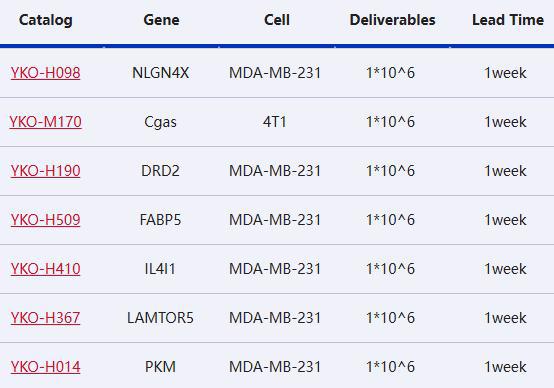Viewport: 554px width, 388px height.
Task: Select the PKM gene cell
Action: click(x=160, y=367)
